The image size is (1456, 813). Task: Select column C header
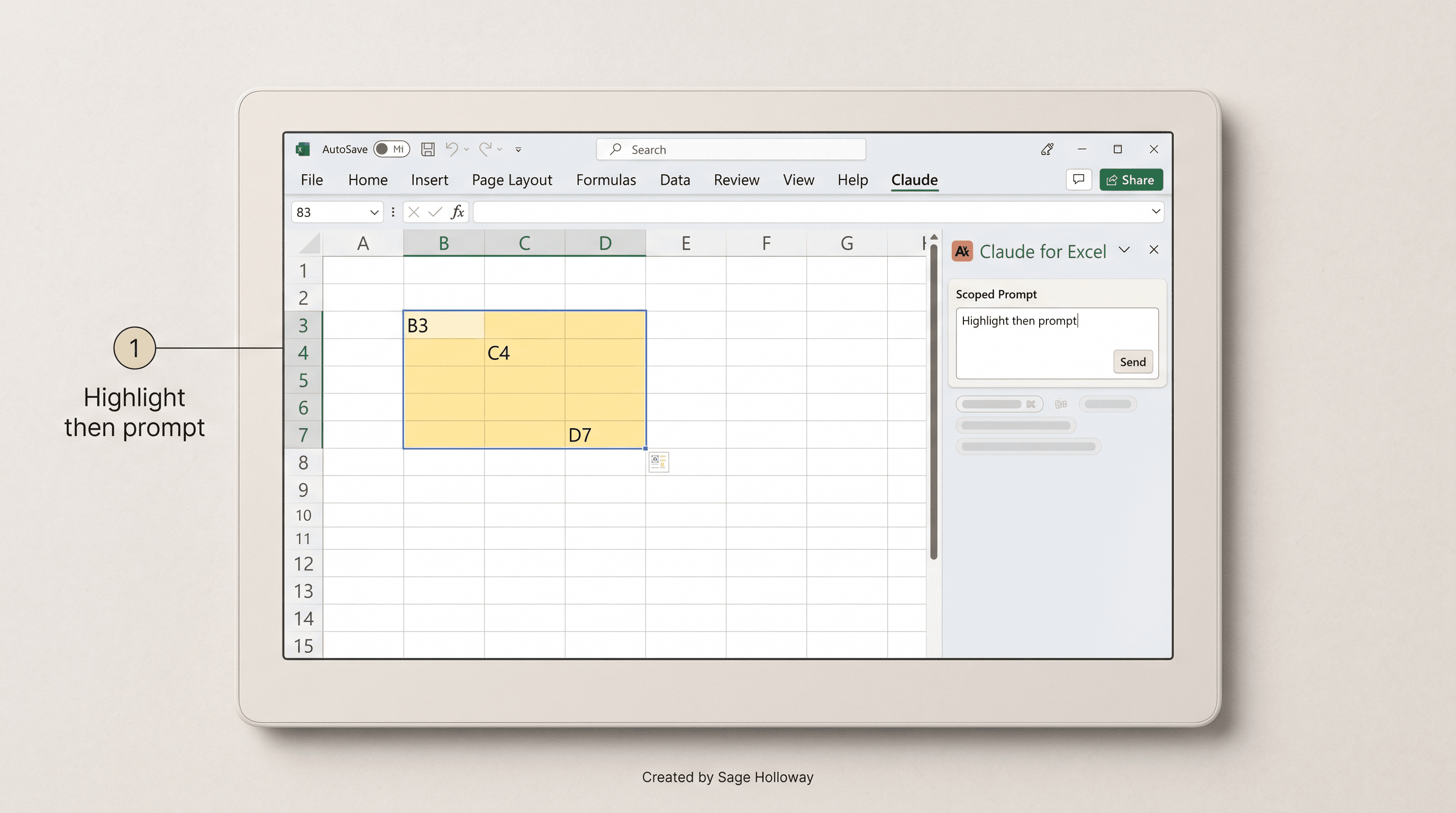tap(524, 243)
